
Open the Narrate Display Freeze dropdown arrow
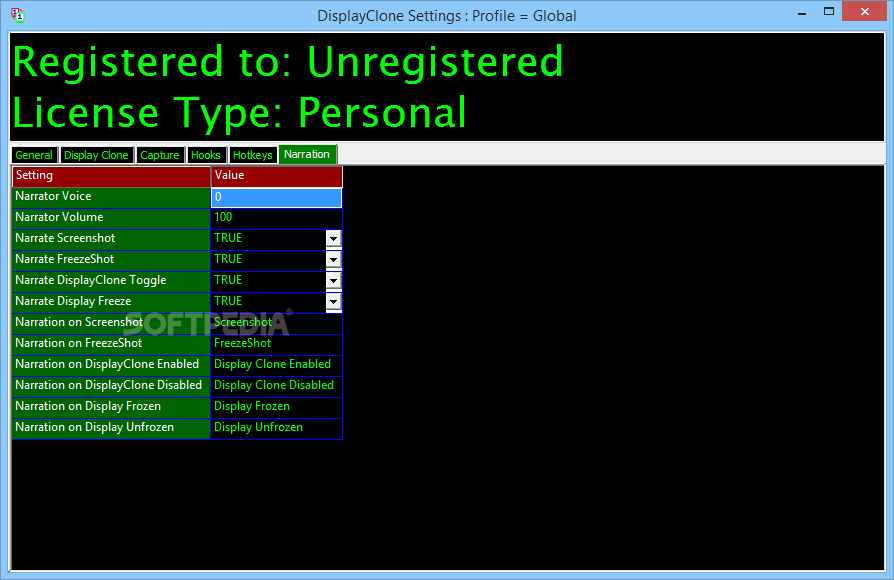pos(334,302)
